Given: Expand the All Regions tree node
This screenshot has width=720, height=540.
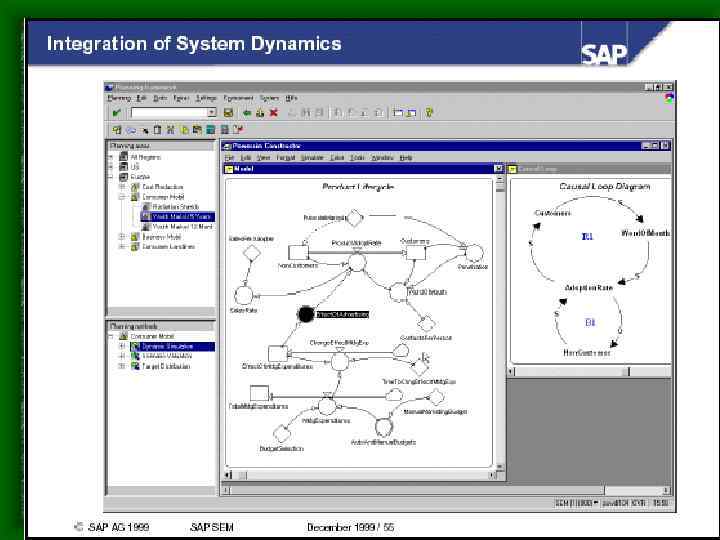Looking at the screenshot, I should pos(111,157).
